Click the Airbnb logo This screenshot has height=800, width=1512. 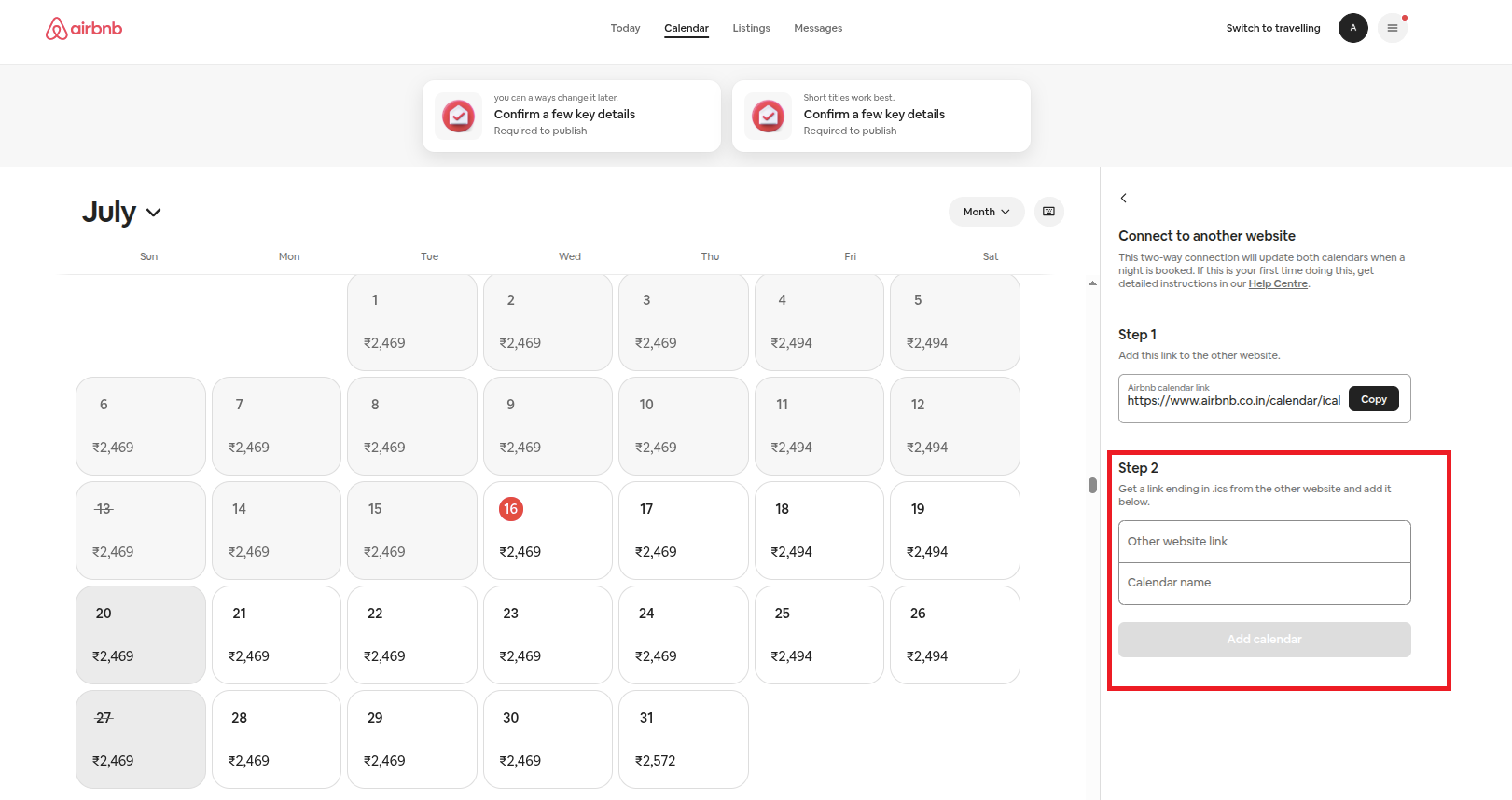pyautogui.click(x=84, y=29)
